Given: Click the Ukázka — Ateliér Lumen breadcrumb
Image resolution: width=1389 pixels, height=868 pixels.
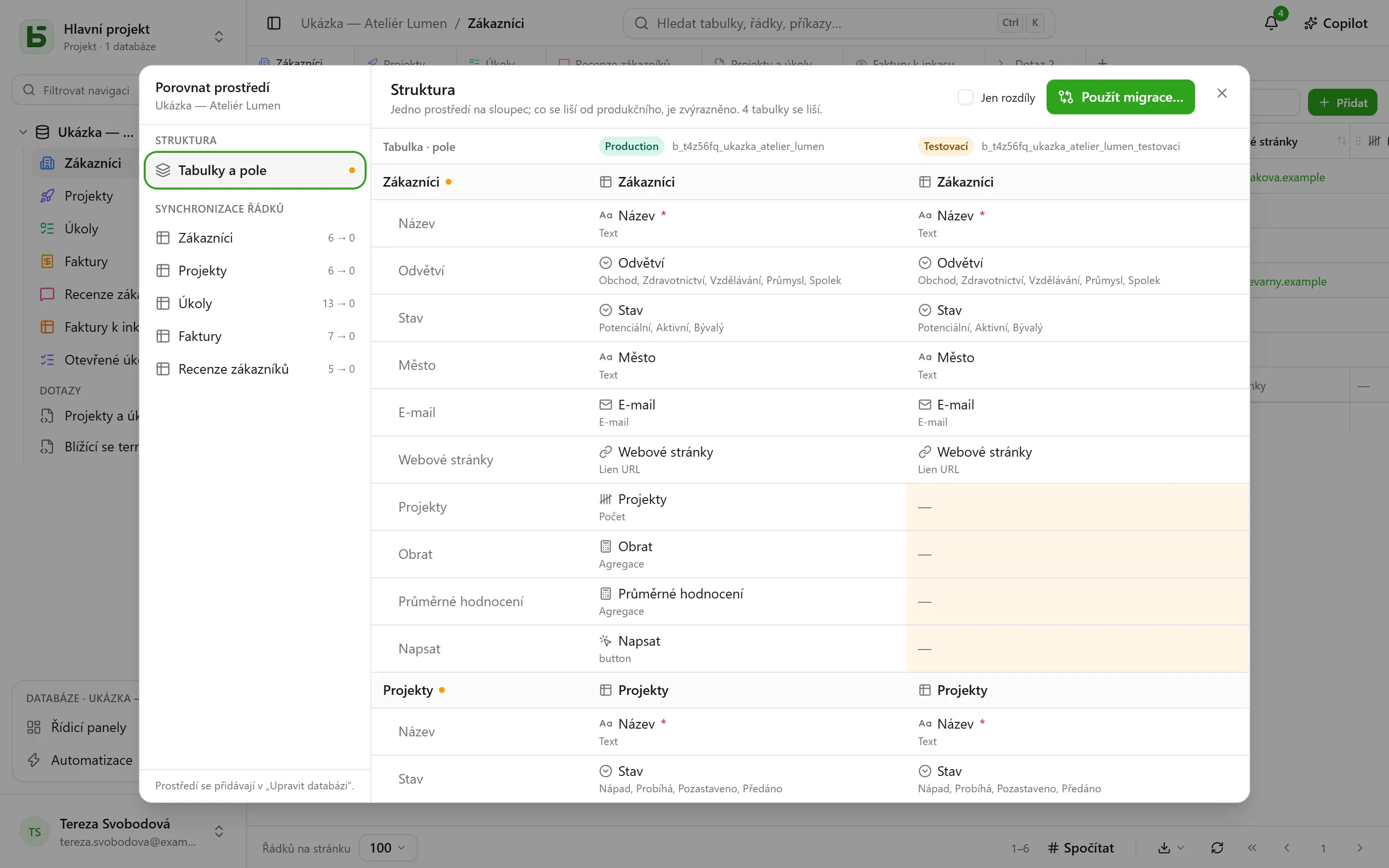Looking at the screenshot, I should (x=374, y=23).
